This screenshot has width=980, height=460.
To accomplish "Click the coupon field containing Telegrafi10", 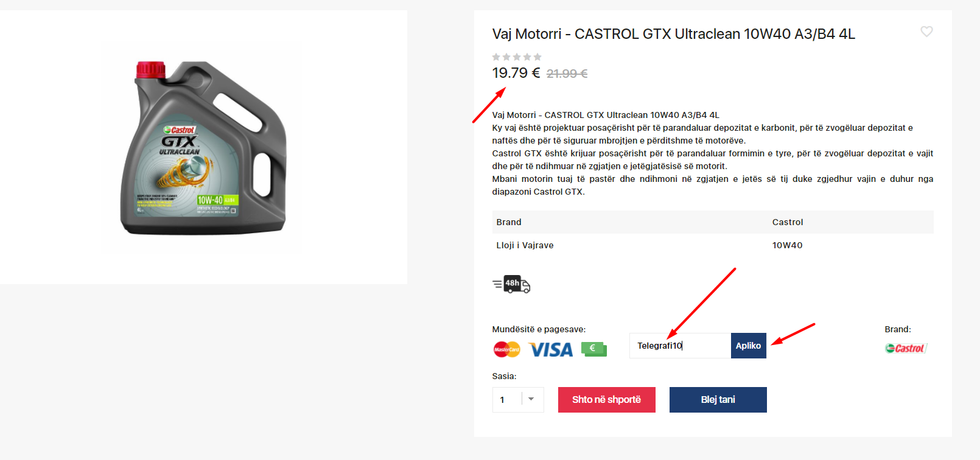I will tap(680, 346).
